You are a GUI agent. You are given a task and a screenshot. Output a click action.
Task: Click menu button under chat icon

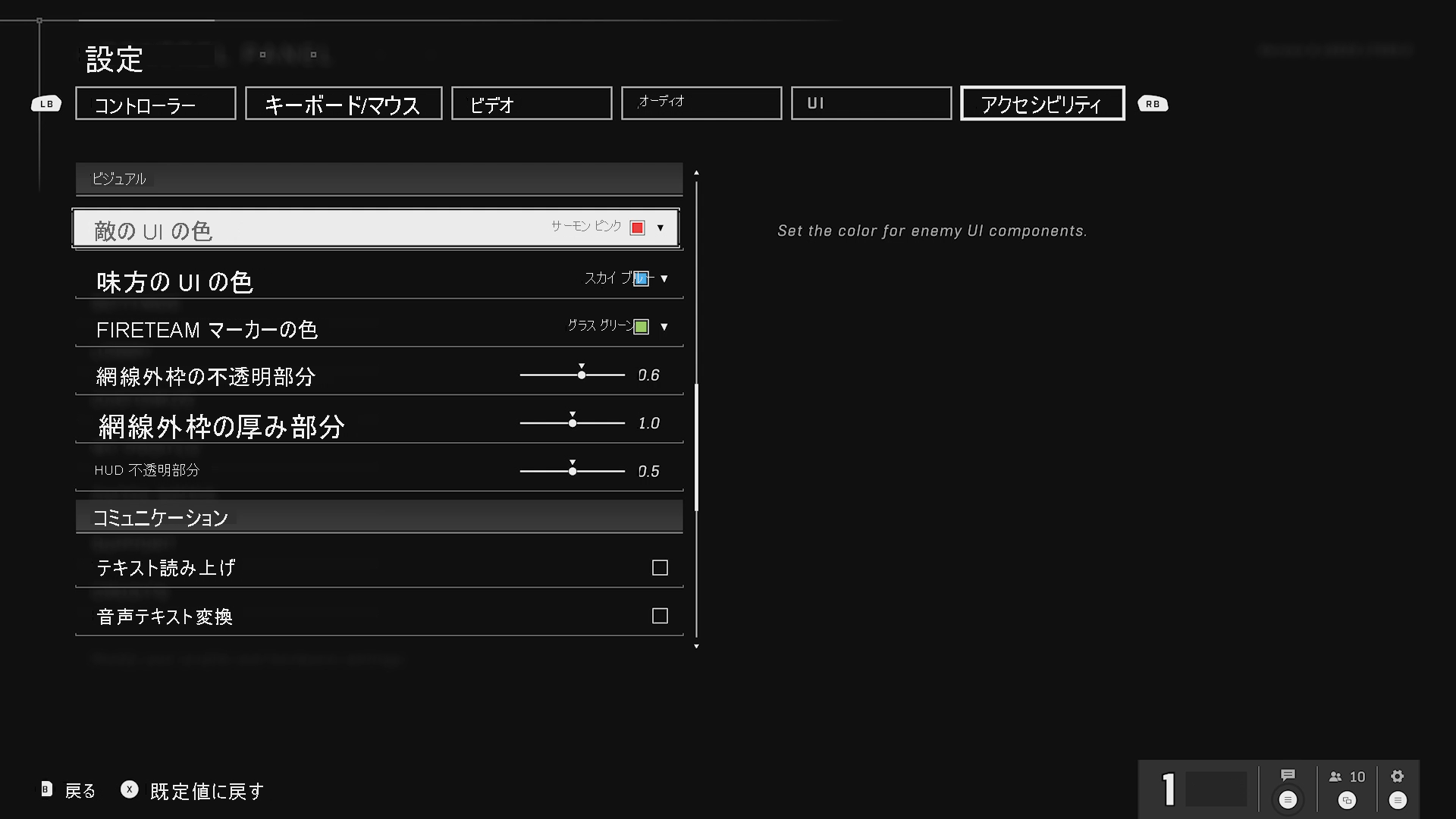(x=1288, y=800)
